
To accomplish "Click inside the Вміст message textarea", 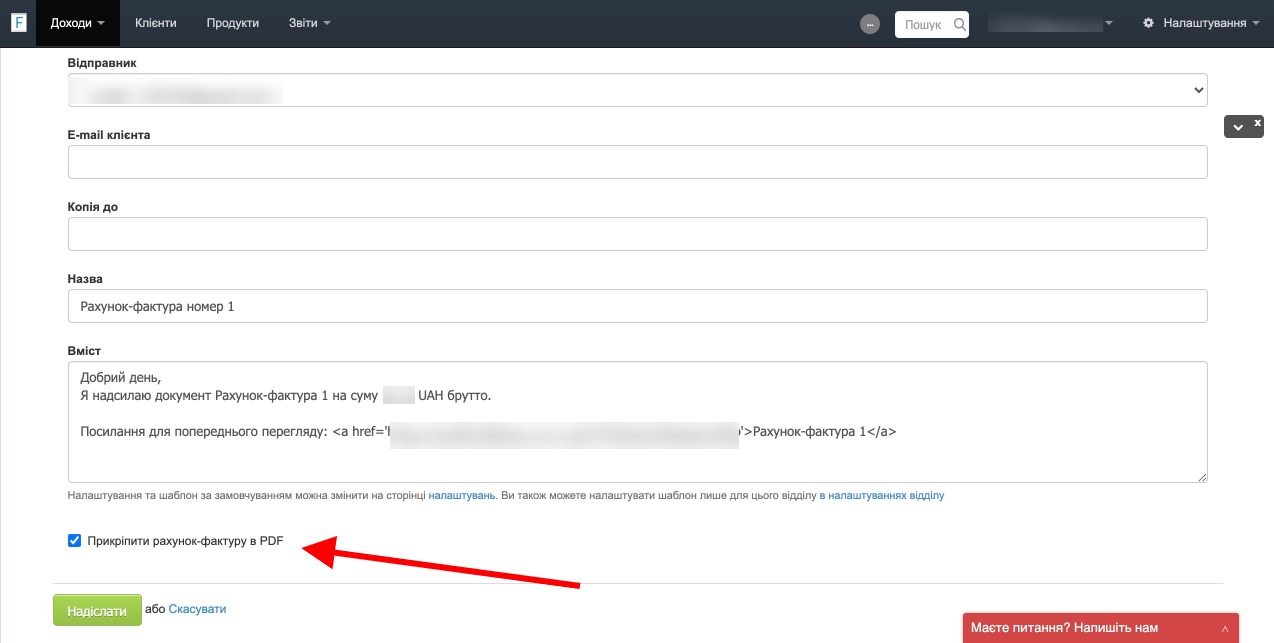I will pos(638,422).
